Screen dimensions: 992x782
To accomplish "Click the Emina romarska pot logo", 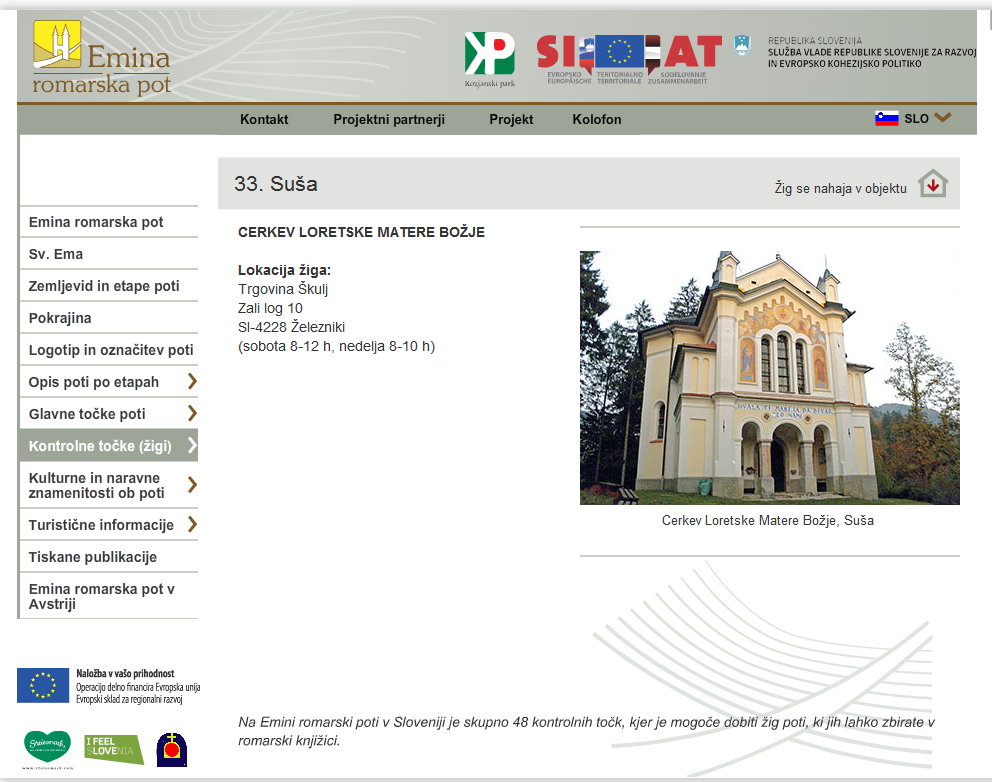I will coord(101,58).
